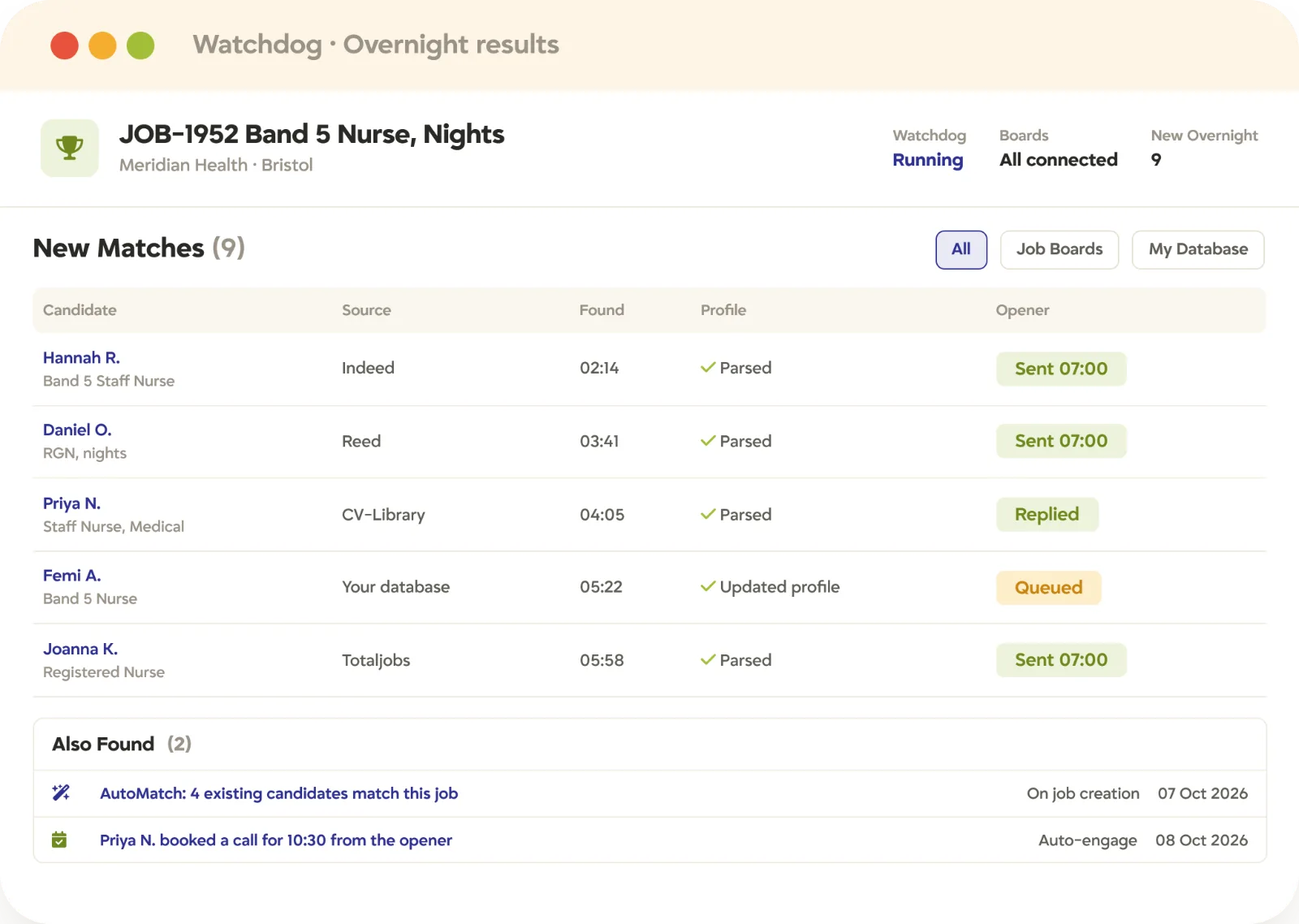Open Daniel O.'s candidate profile
Screen dimensions: 1299x924
(77, 430)
